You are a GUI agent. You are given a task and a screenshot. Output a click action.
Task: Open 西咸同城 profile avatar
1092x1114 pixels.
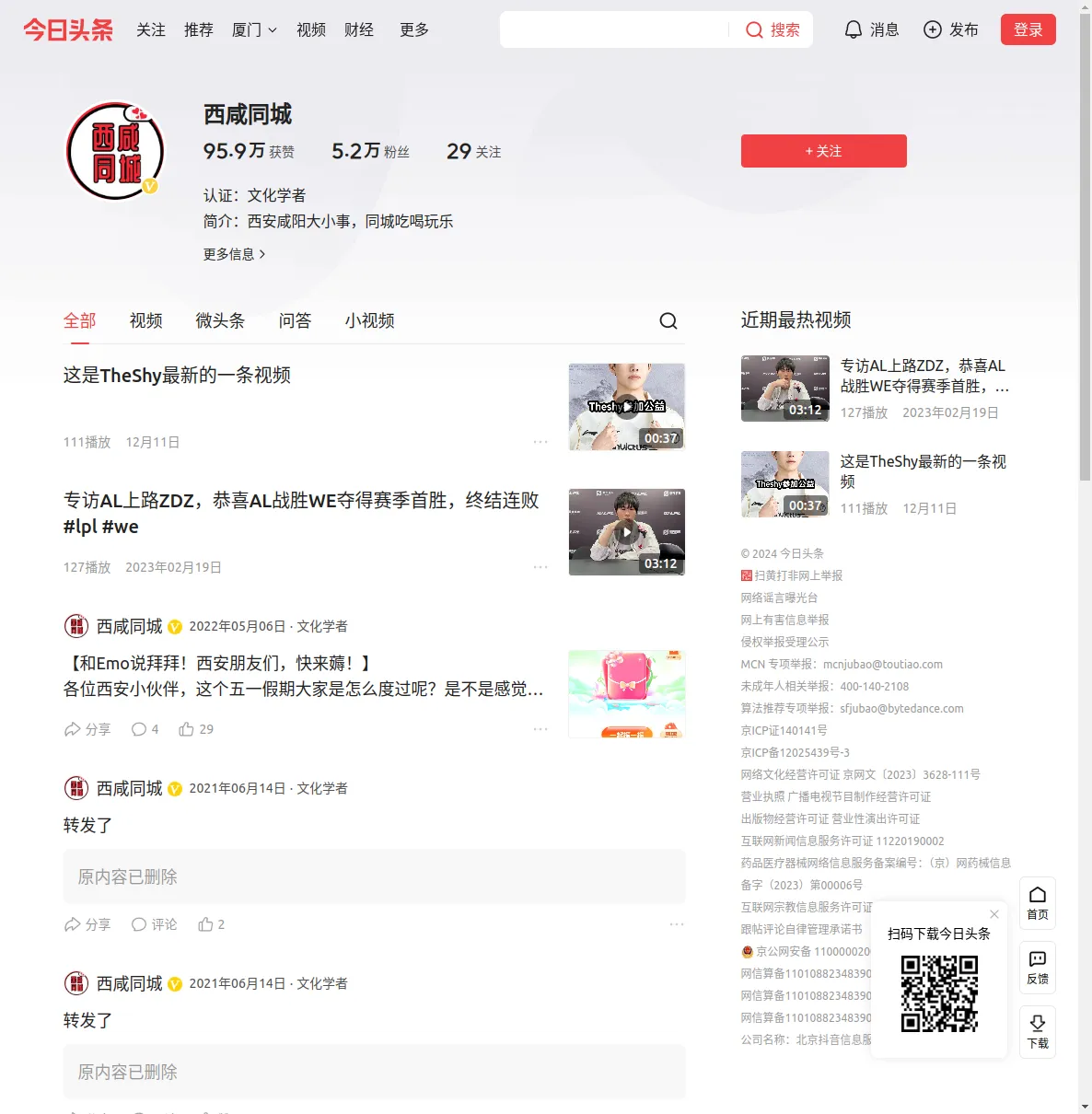(x=115, y=151)
